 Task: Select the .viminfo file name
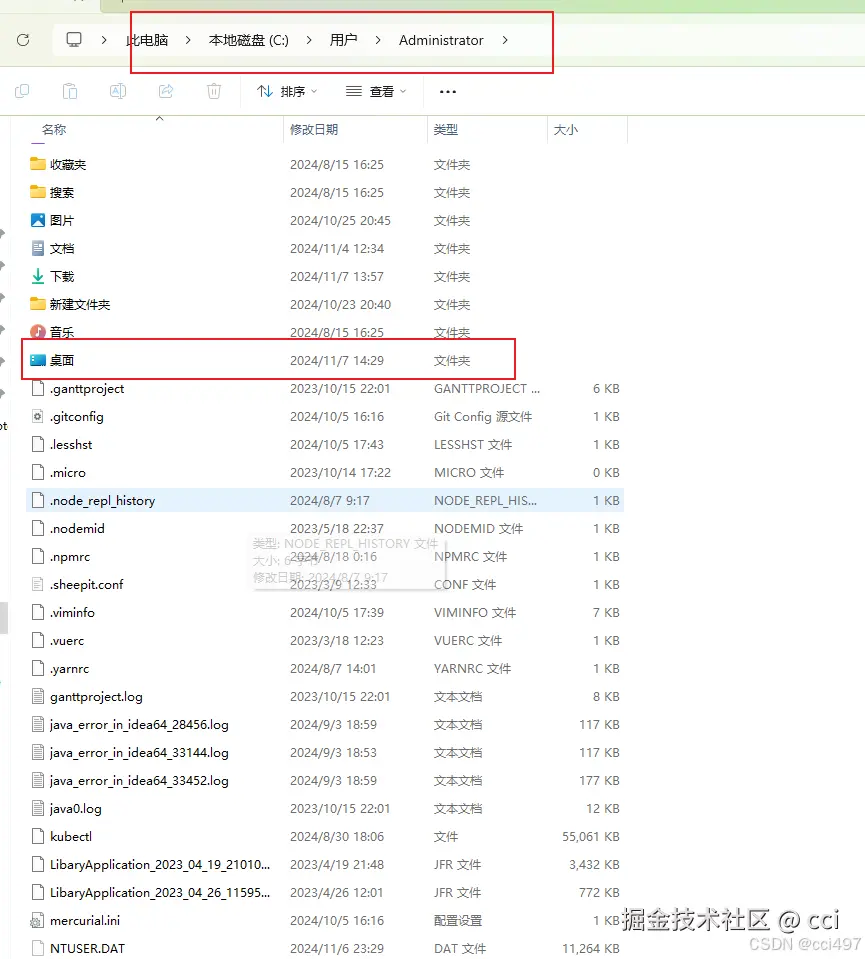(x=72, y=613)
